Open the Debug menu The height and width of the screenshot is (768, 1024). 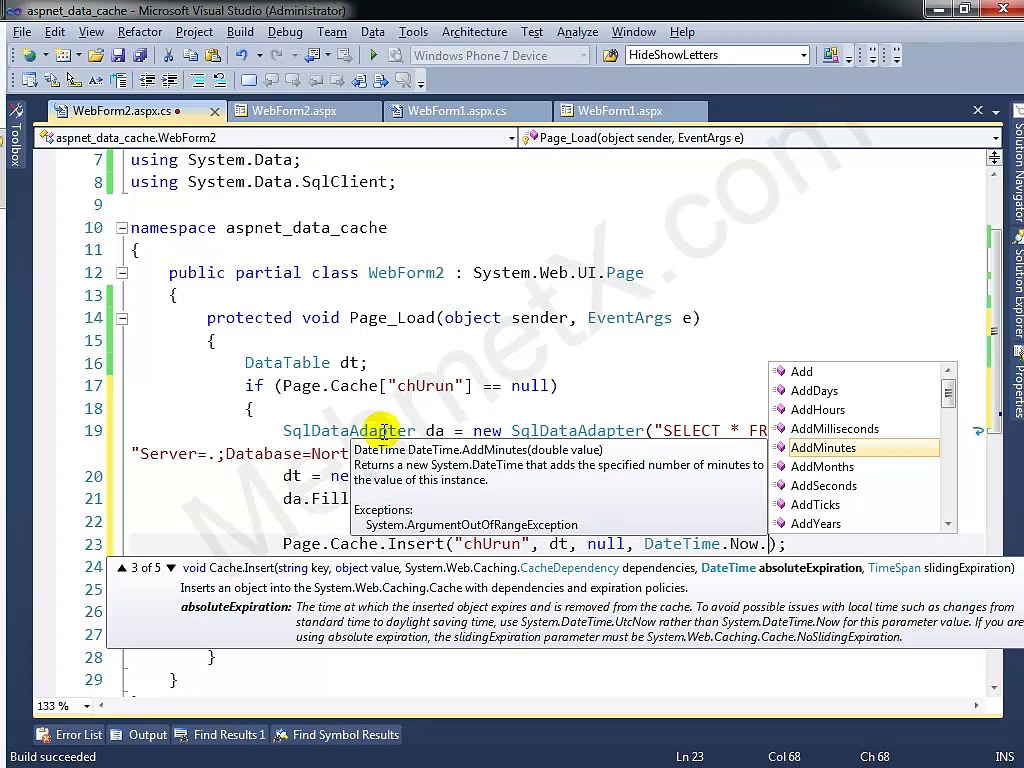285,32
